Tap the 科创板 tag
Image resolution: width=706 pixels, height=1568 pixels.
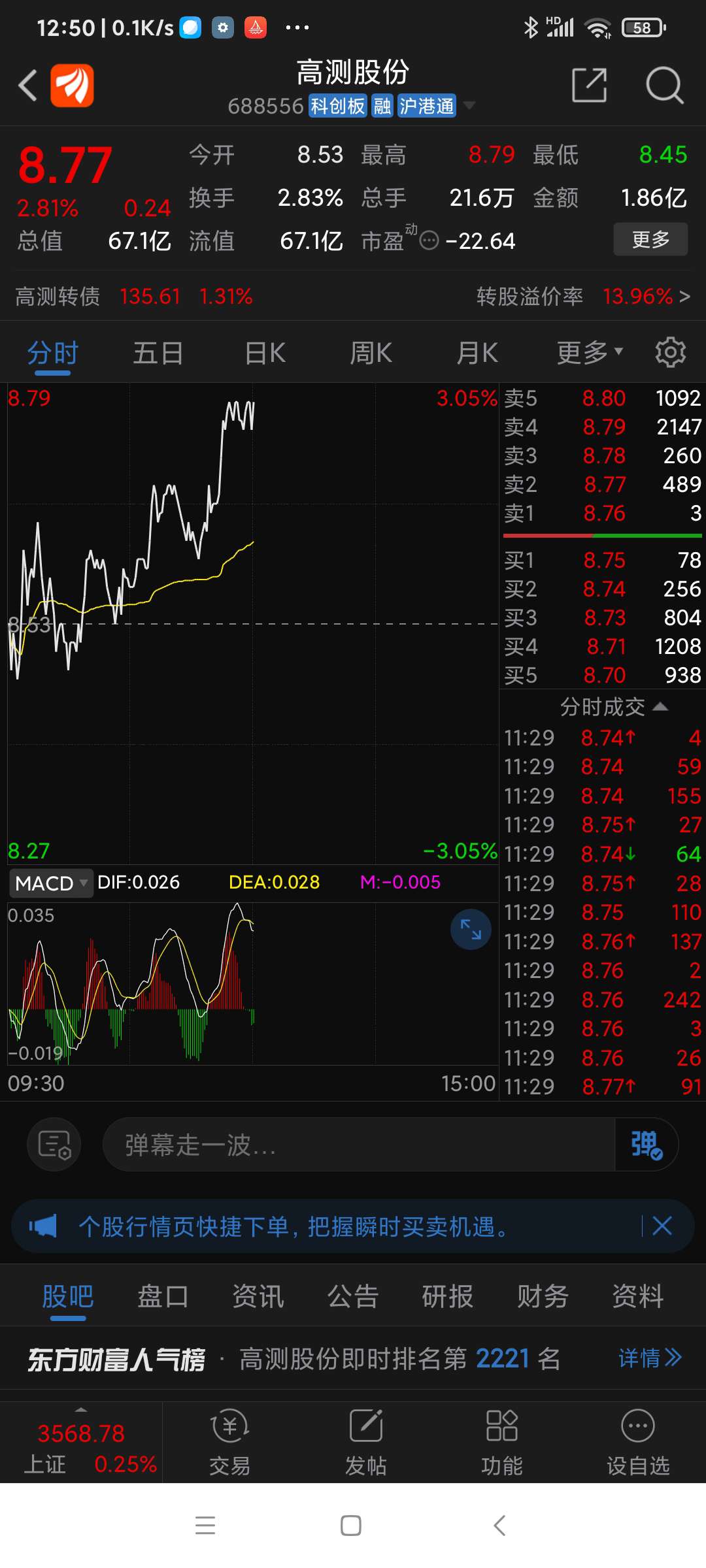coord(337,106)
